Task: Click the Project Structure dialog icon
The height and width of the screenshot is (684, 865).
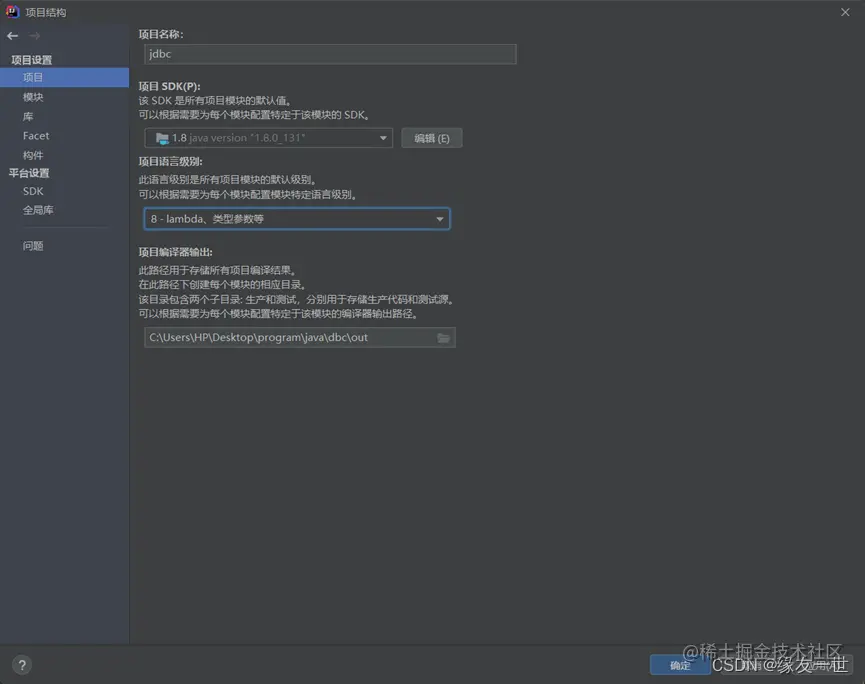Action: [x=12, y=12]
